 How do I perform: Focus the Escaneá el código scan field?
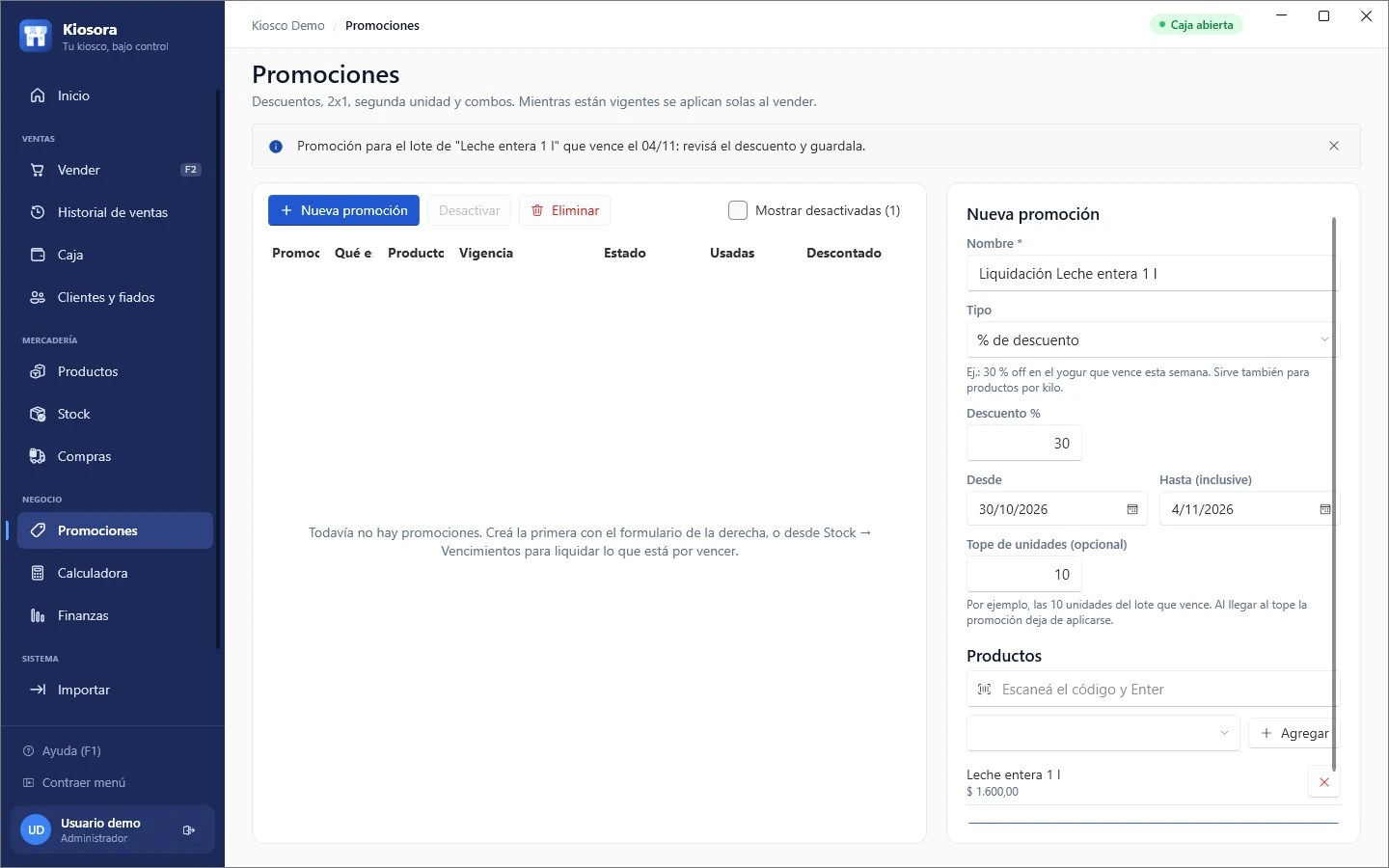pos(1153,689)
